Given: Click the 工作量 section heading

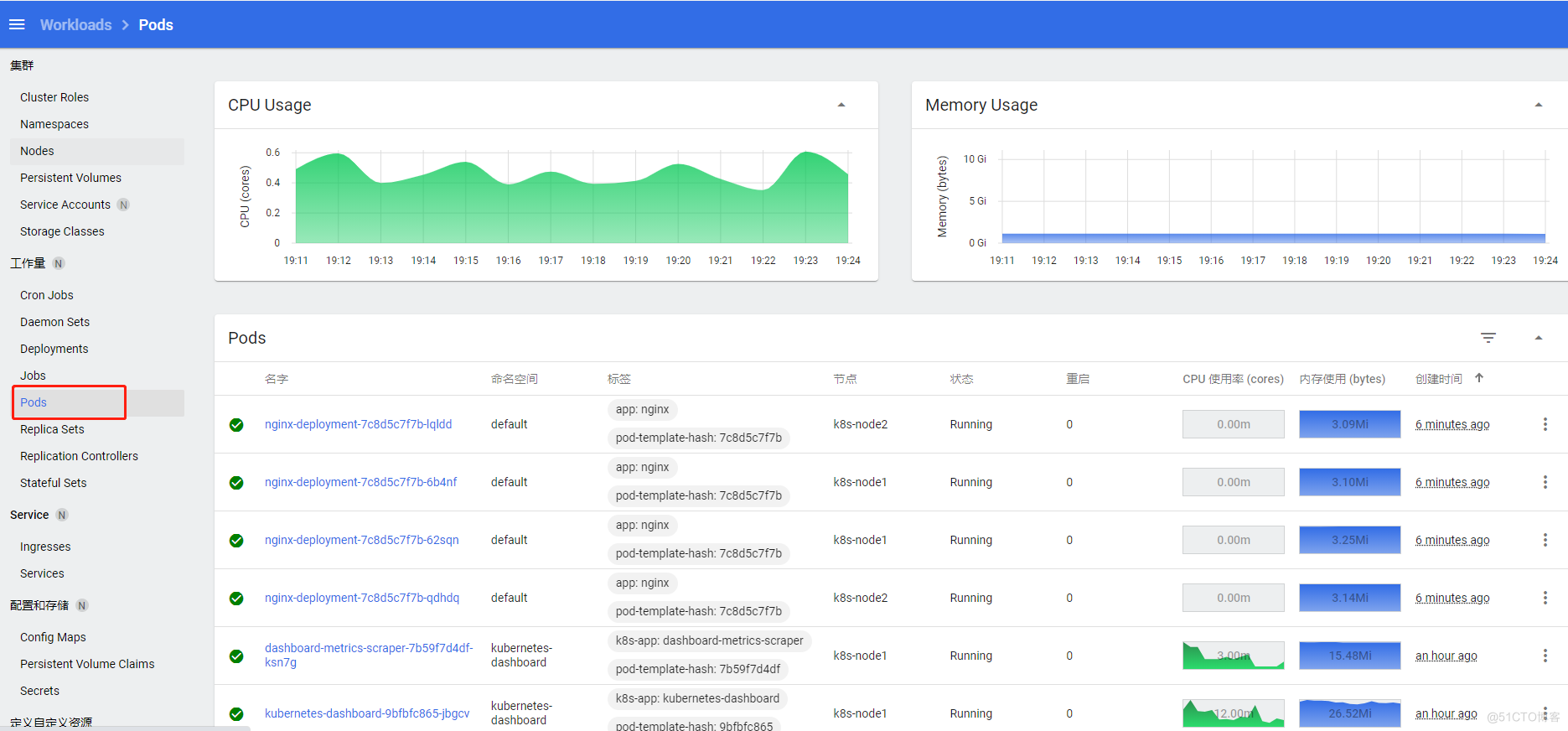Looking at the screenshot, I should click(28, 263).
